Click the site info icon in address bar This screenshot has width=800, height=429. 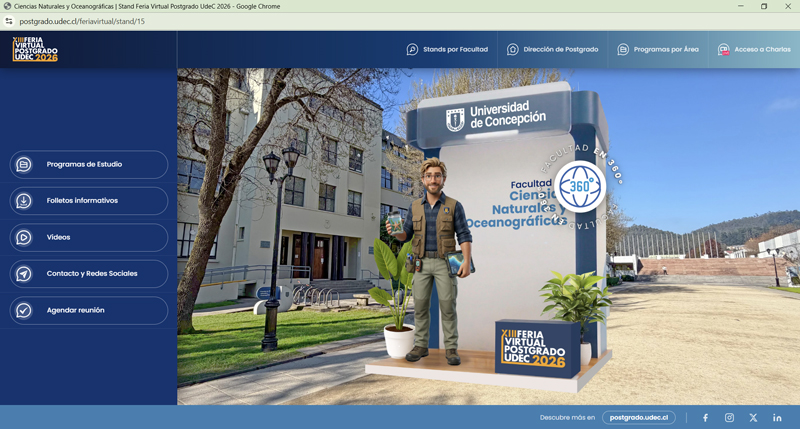click(x=9, y=21)
